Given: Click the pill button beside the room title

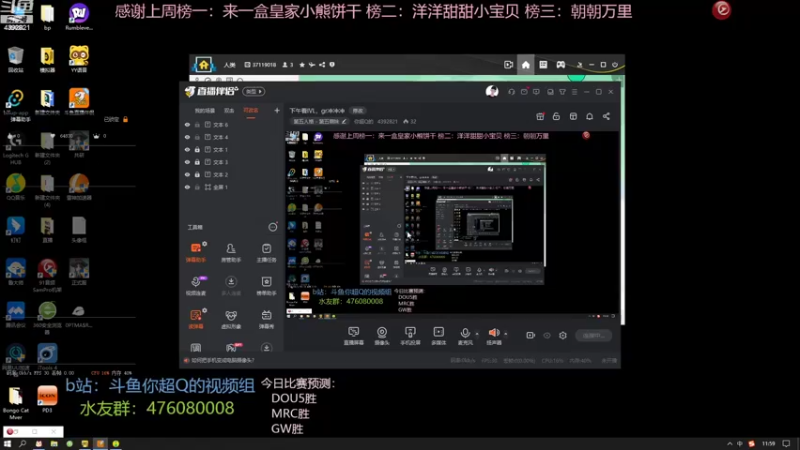Looking at the screenshot, I should click(x=358, y=111).
